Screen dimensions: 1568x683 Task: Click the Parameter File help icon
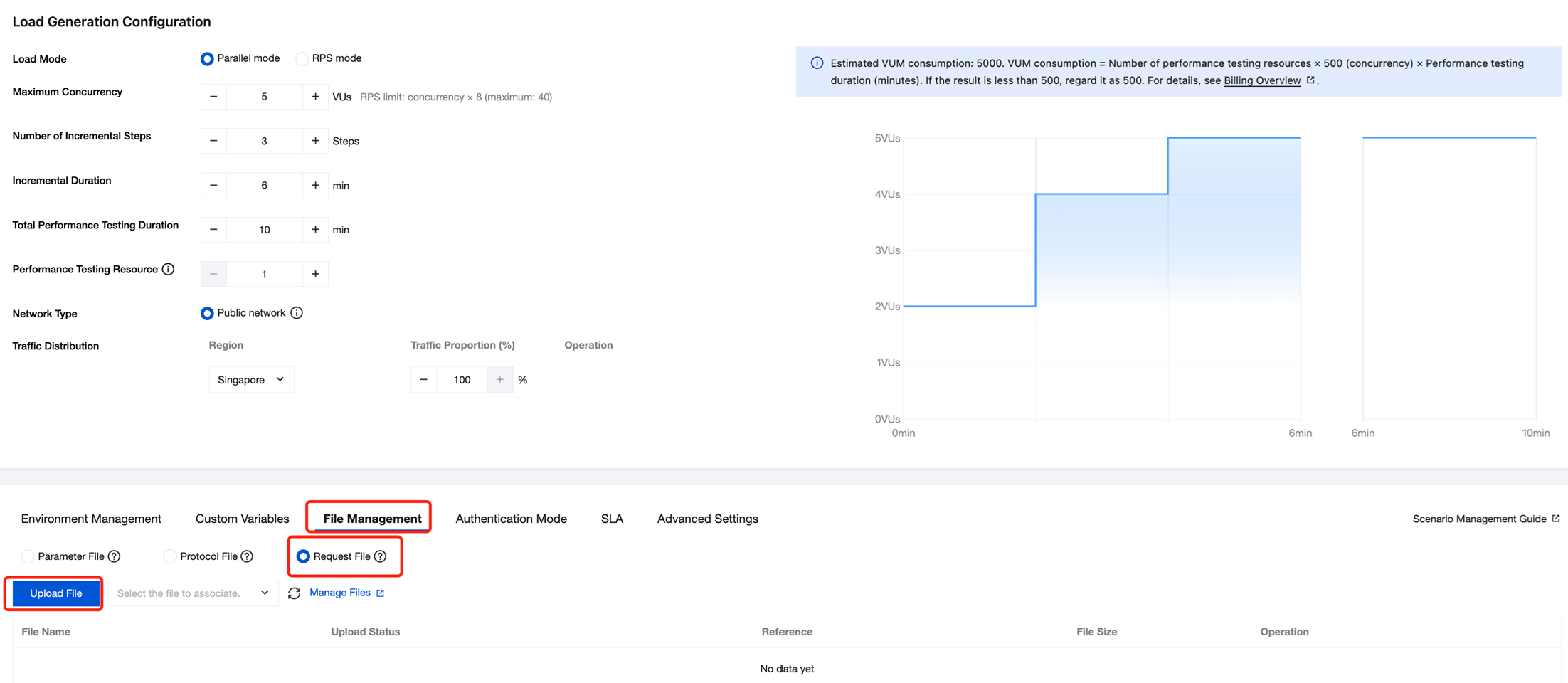click(x=115, y=556)
